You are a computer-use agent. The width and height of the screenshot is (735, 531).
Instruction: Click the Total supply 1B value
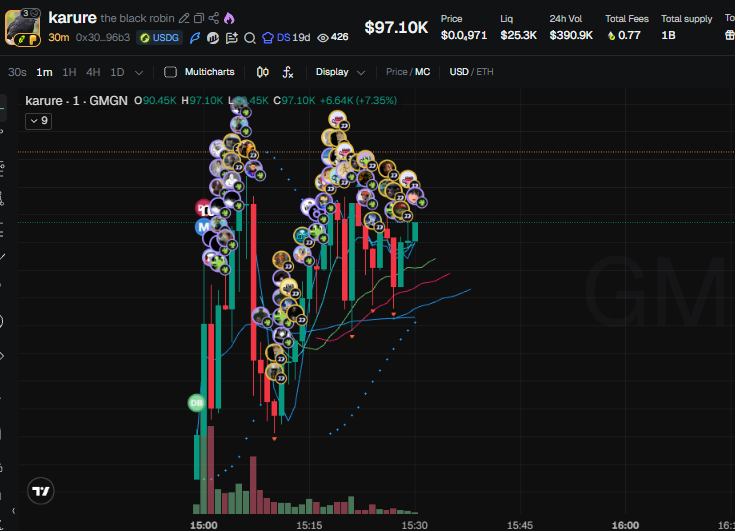point(668,35)
